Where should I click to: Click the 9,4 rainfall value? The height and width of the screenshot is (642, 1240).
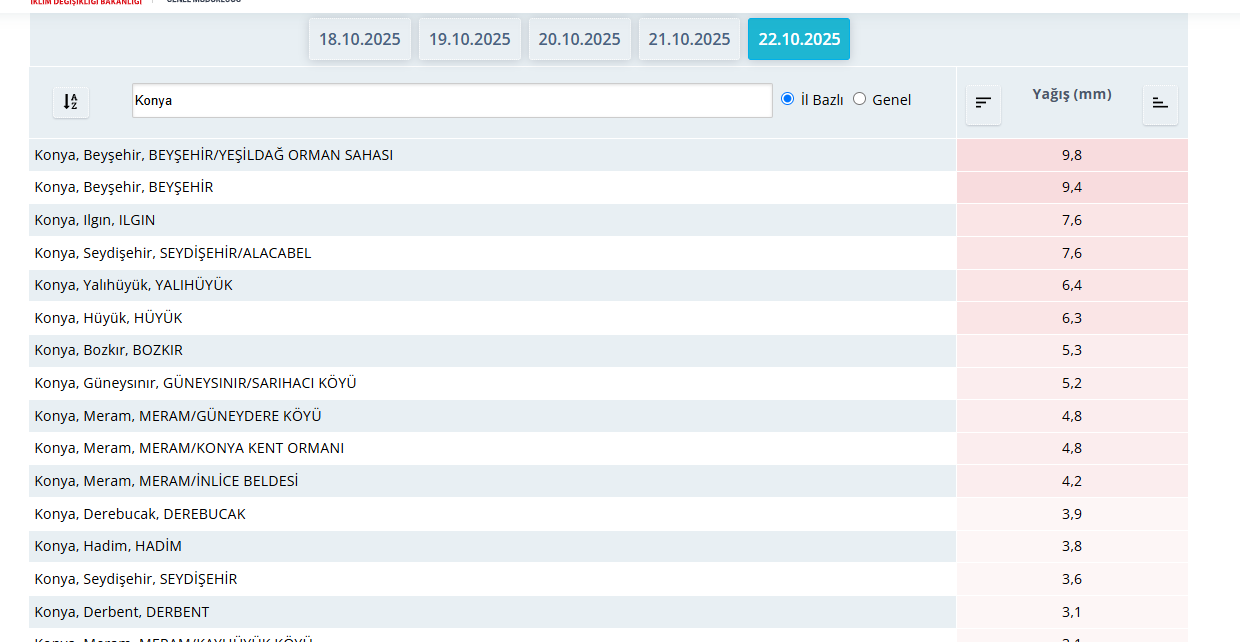(1072, 187)
